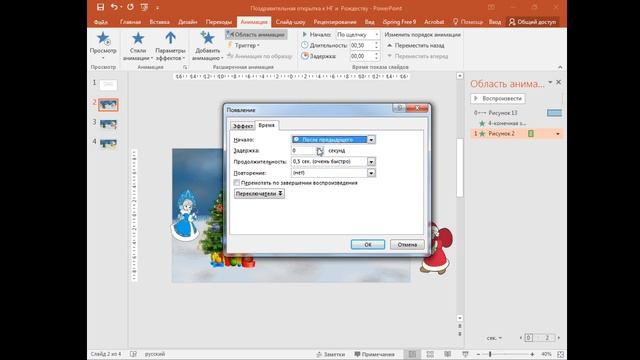The width and height of the screenshot is (640, 360).
Task: Toggle Заметки notes in the status bar
Action: [x=331, y=354]
